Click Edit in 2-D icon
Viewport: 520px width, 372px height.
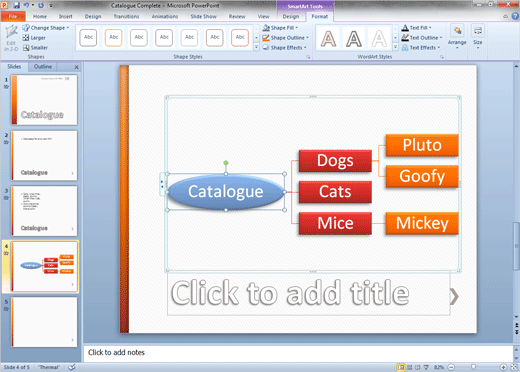coord(11,38)
